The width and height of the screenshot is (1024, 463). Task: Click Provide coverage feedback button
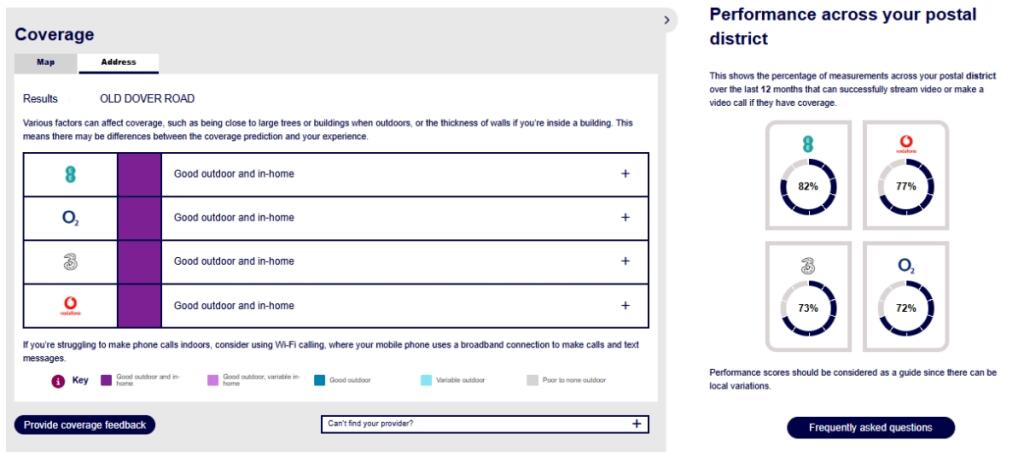pyautogui.click(x=85, y=425)
